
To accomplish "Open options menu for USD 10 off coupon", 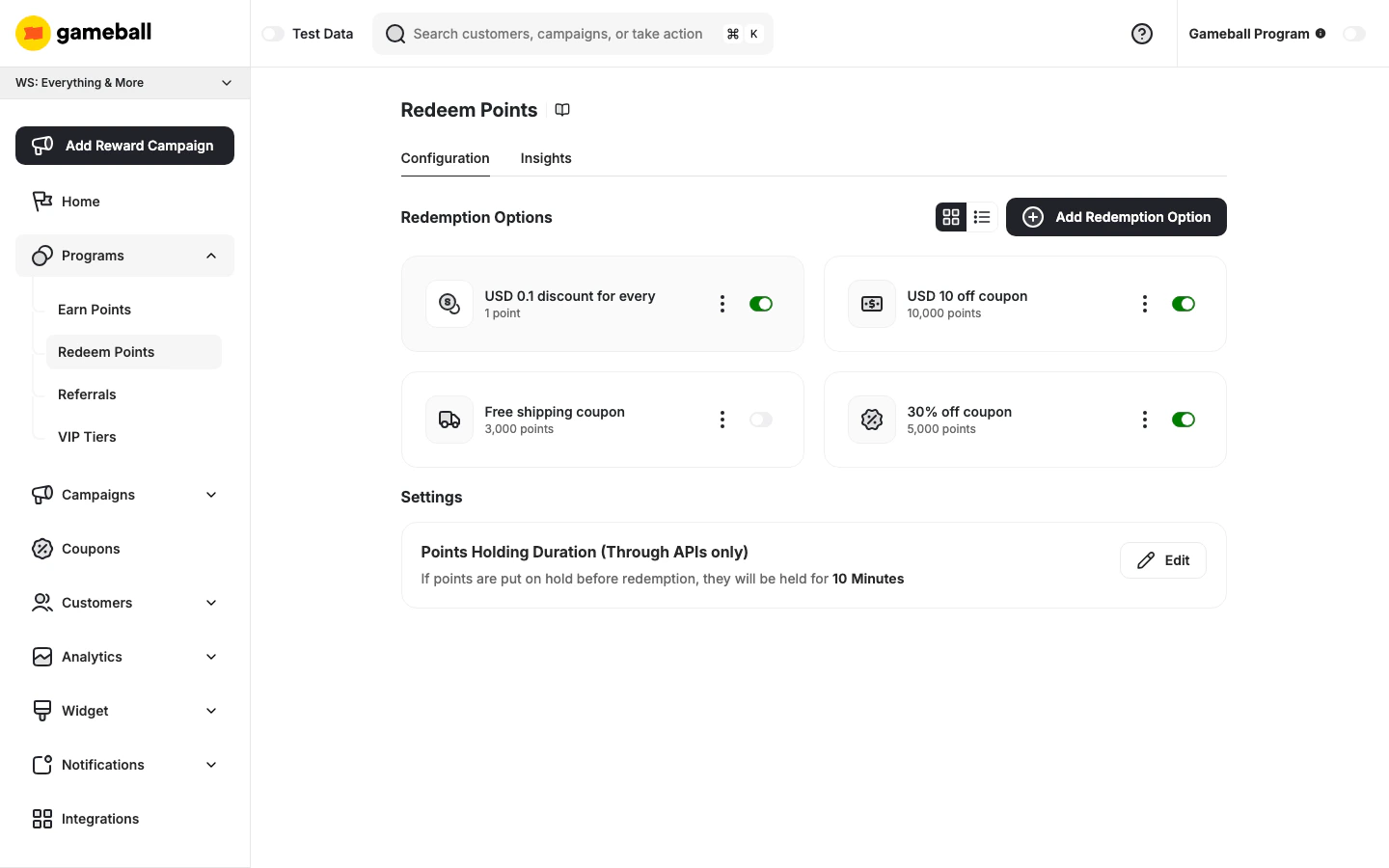I will pyautogui.click(x=1145, y=304).
